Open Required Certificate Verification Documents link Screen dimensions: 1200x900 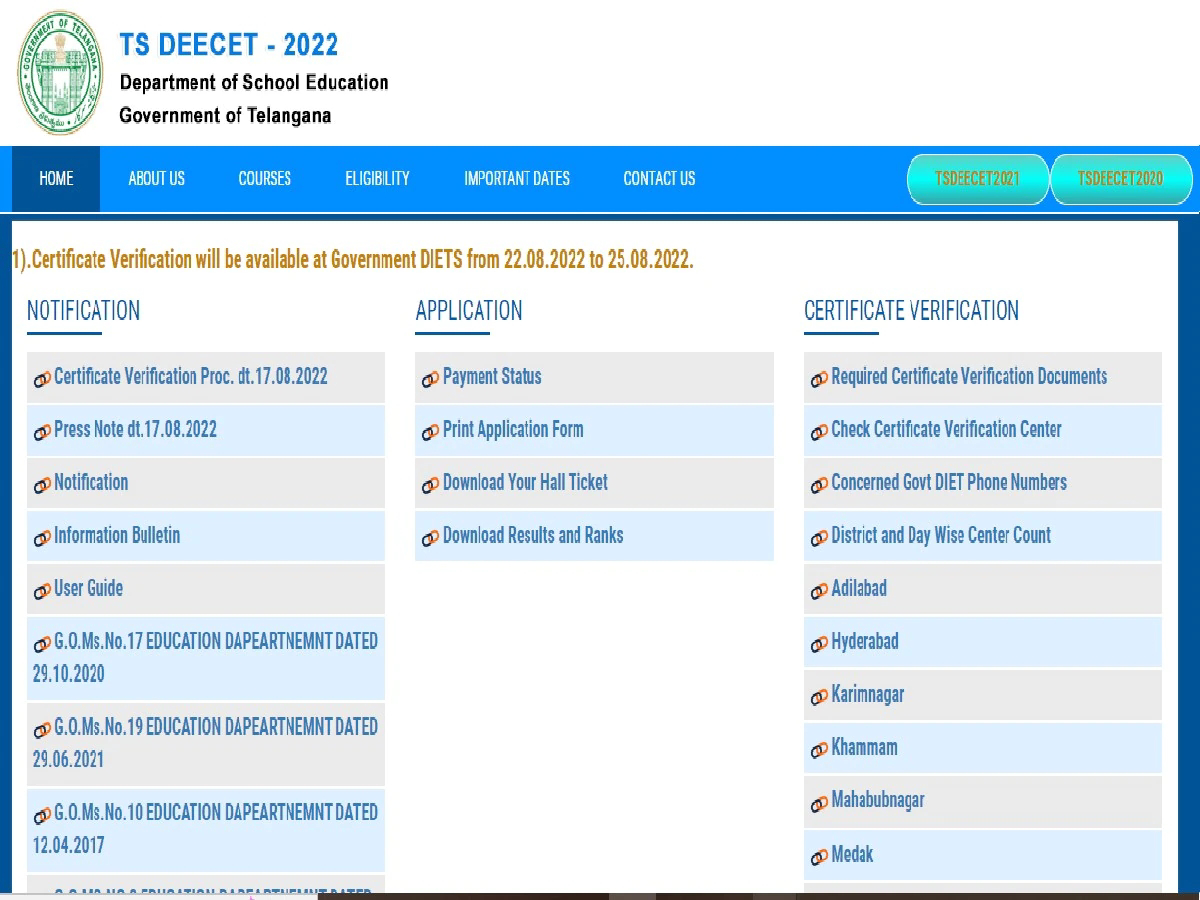coord(970,377)
